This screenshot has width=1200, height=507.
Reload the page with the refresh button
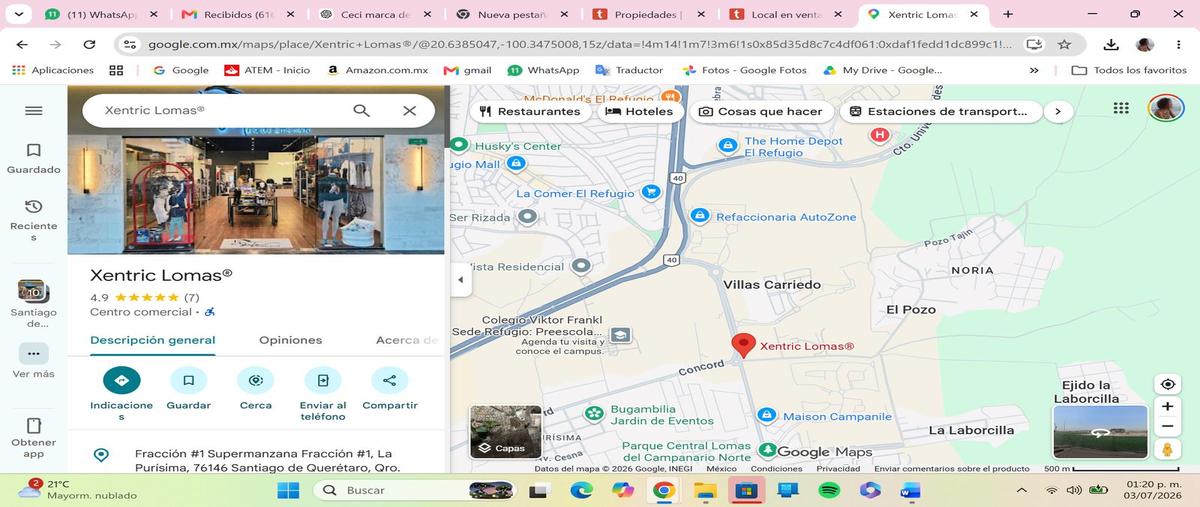pyautogui.click(x=89, y=45)
